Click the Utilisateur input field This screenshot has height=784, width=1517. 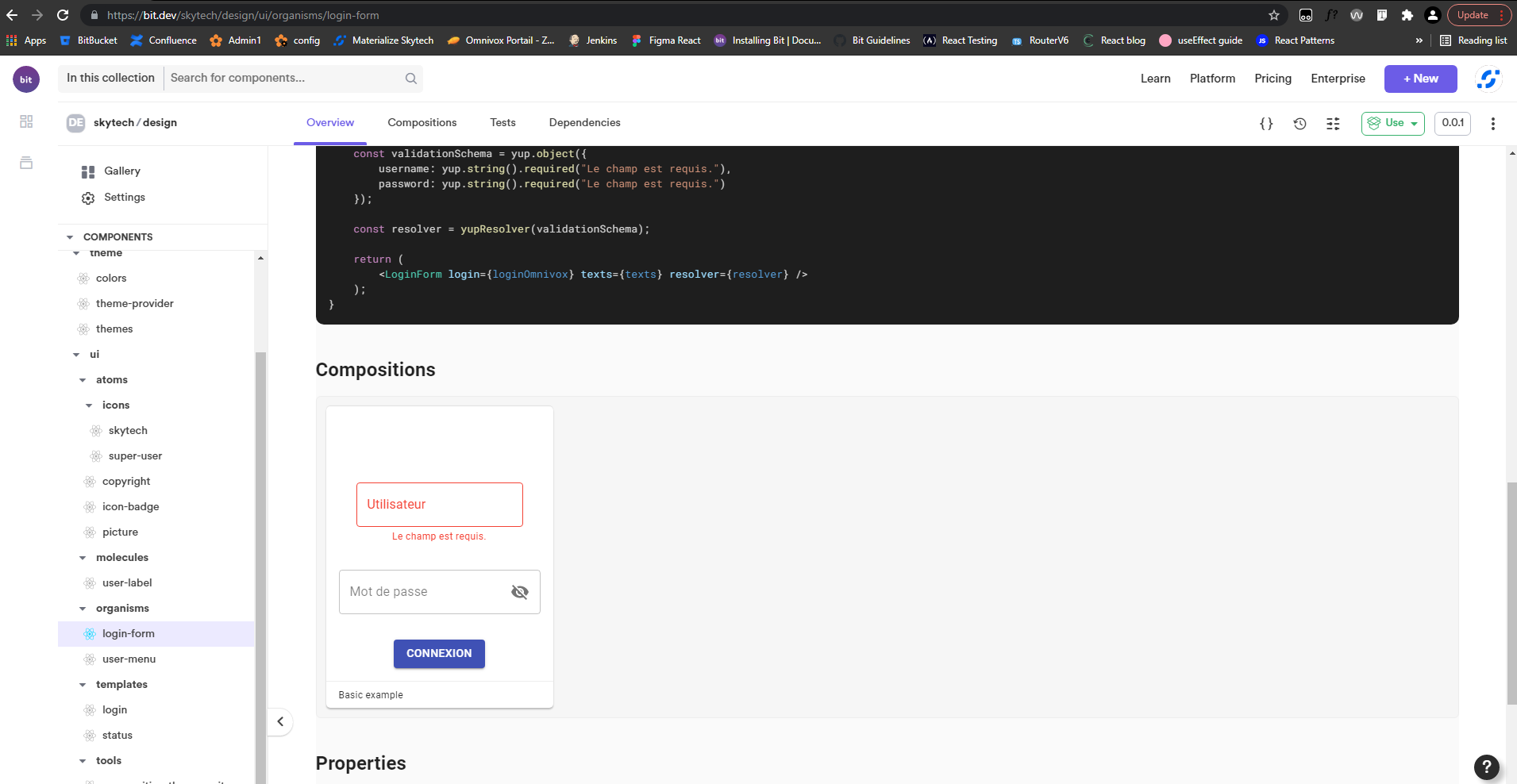click(439, 504)
